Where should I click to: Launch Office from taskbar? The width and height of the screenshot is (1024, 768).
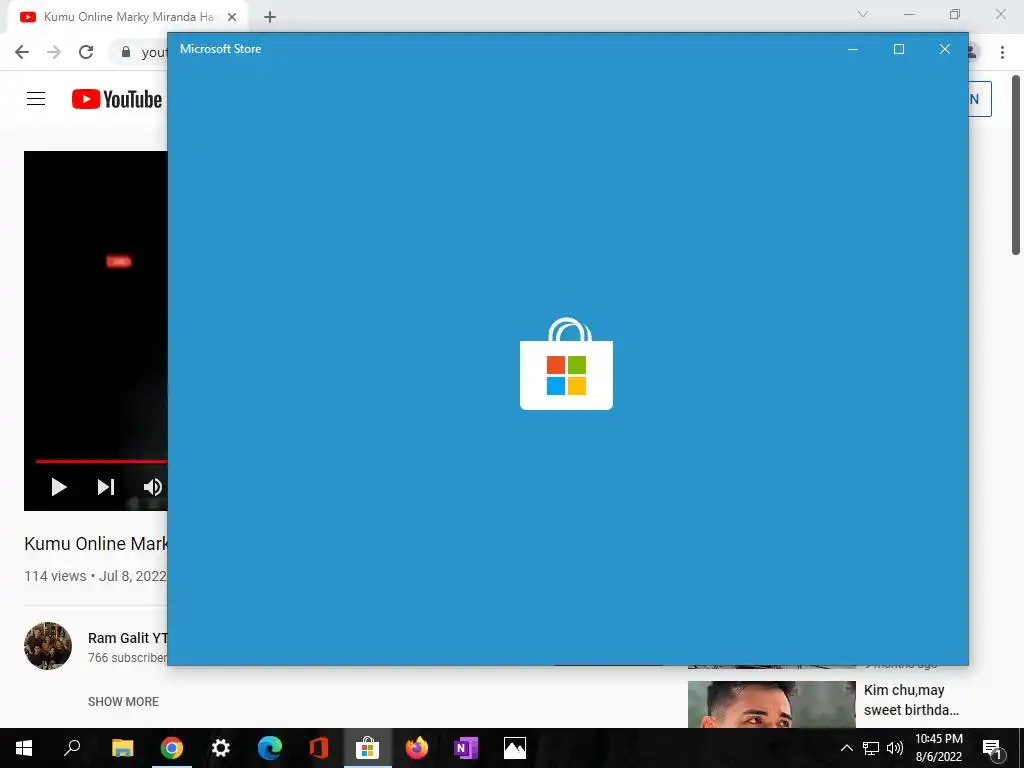[319, 748]
